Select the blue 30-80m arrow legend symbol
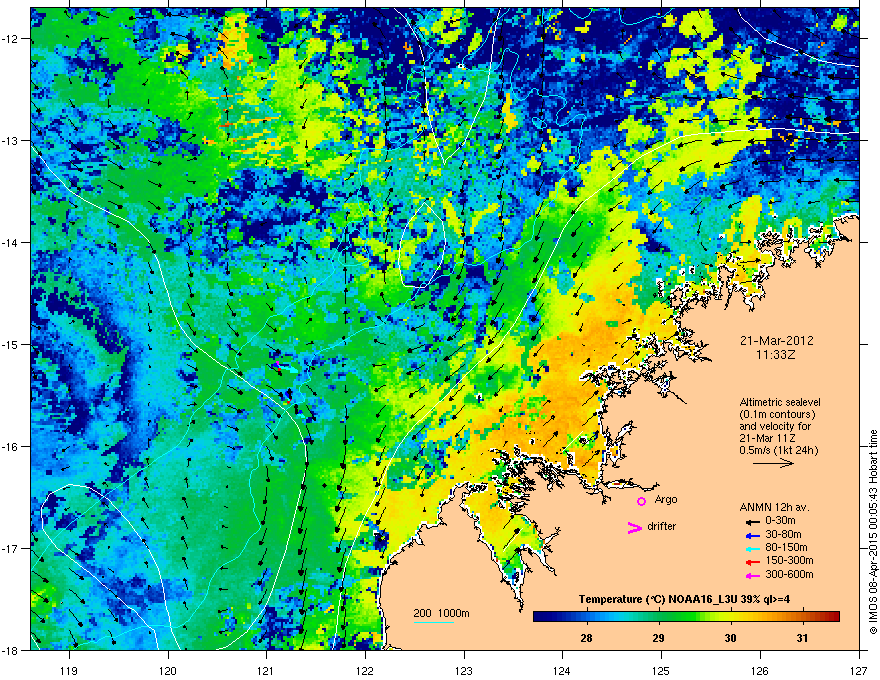 point(752,535)
